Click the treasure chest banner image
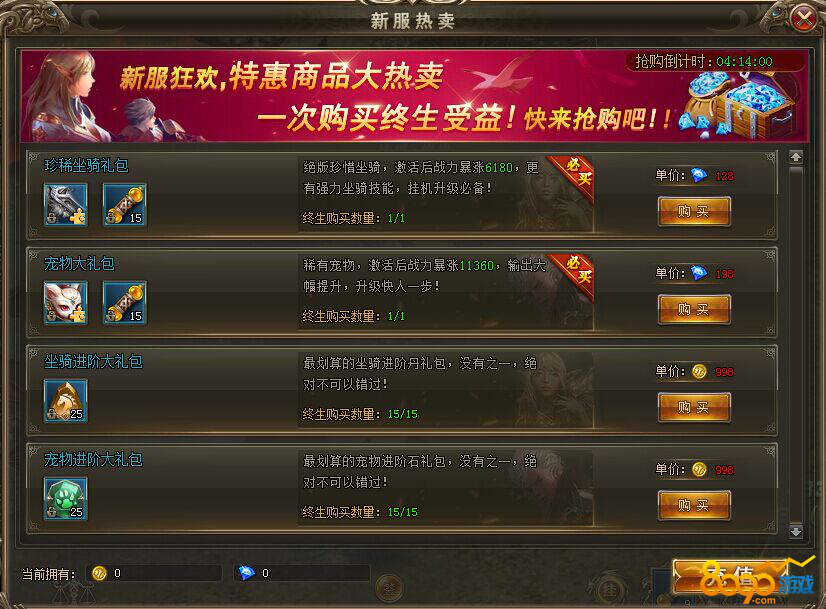 pos(739,105)
